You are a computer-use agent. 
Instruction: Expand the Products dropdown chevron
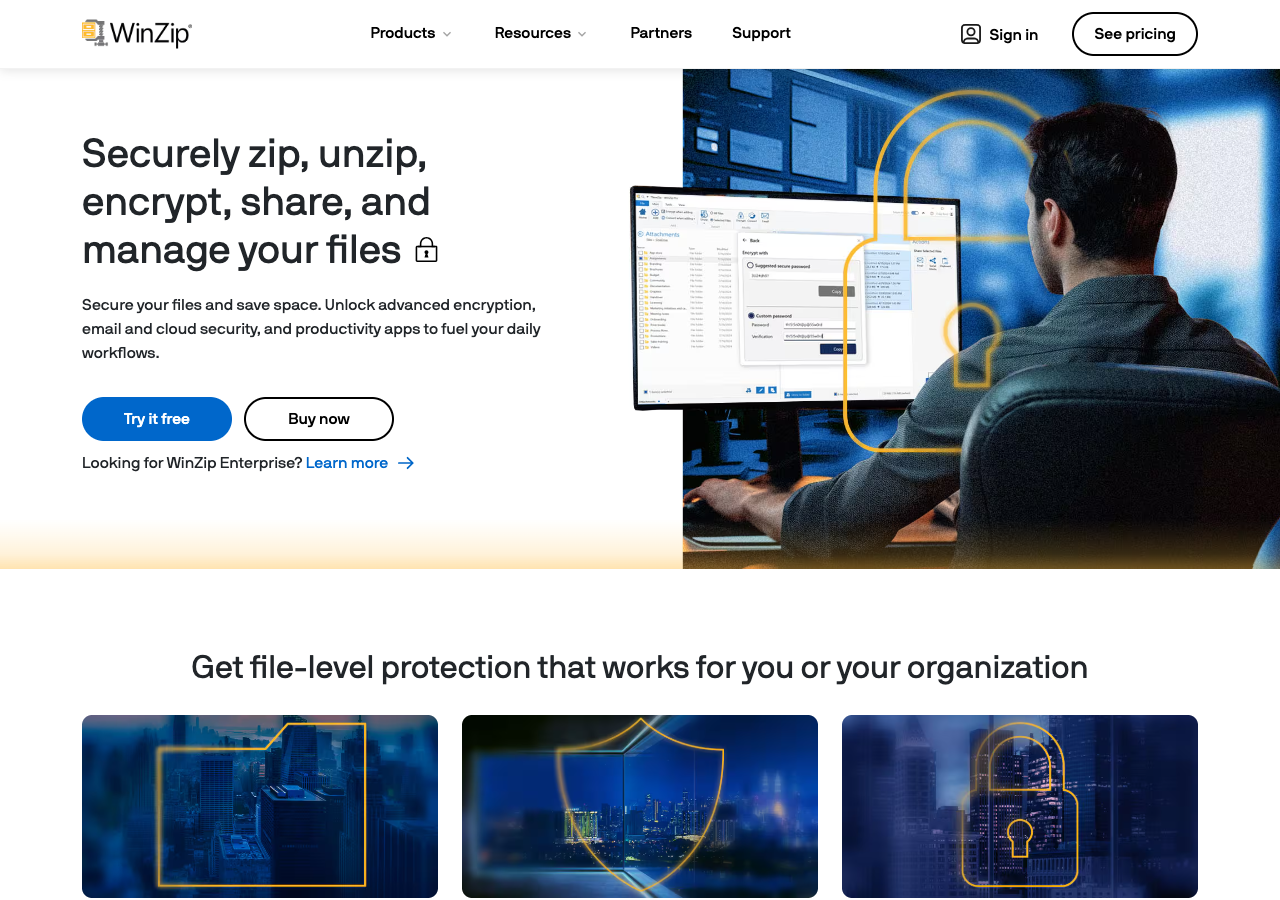coord(446,33)
